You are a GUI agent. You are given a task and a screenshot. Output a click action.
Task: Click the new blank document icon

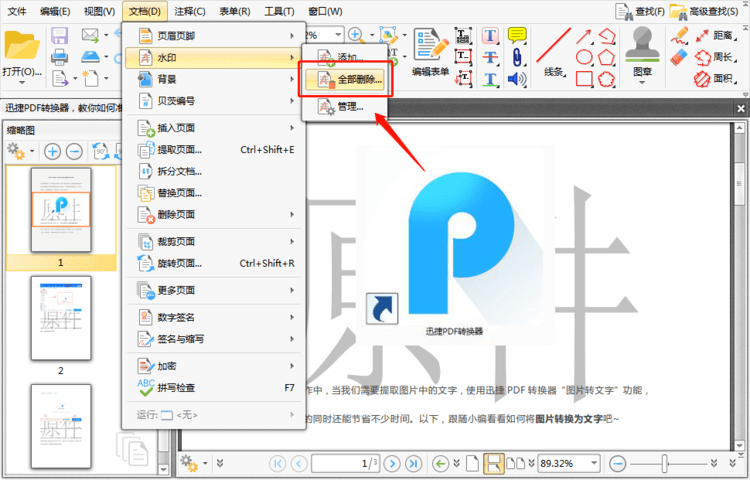(90, 78)
